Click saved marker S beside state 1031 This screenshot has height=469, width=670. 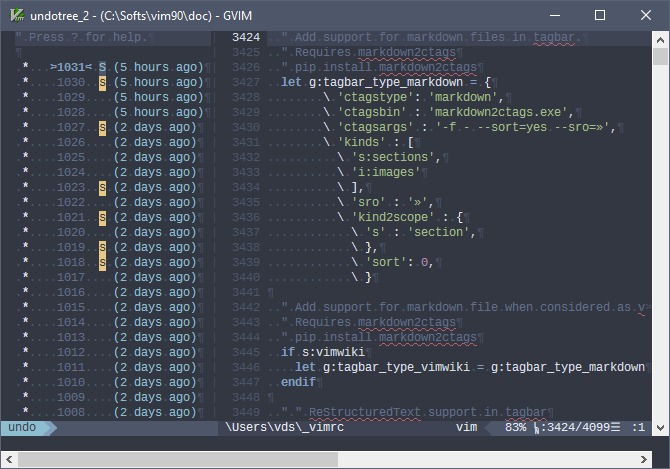[x=103, y=67]
